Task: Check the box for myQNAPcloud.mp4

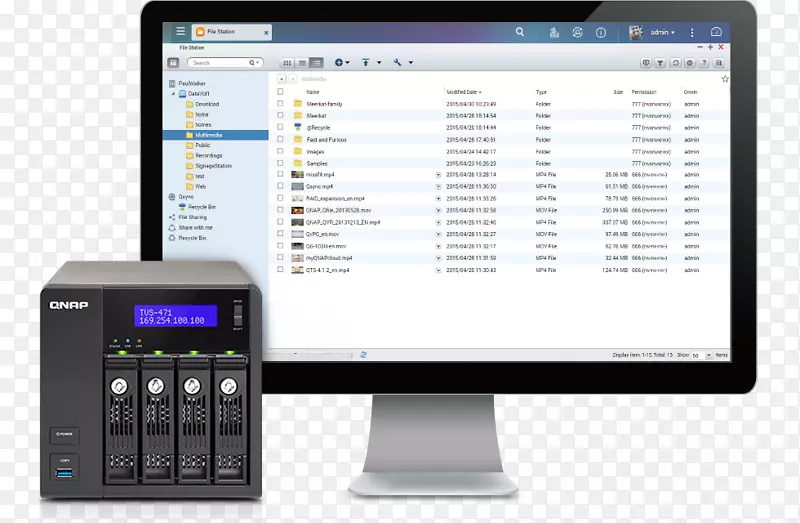Action: click(280, 258)
